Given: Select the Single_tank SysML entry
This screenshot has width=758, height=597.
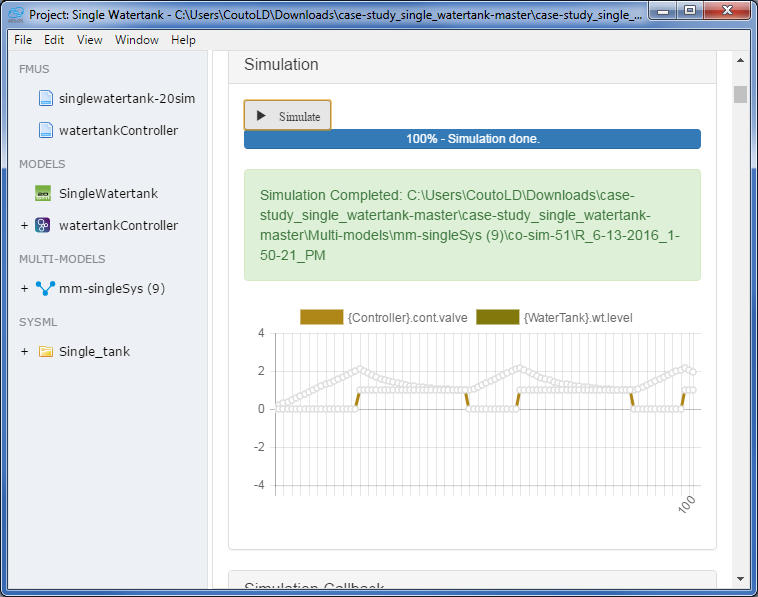Looking at the screenshot, I should [x=94, y=351].
